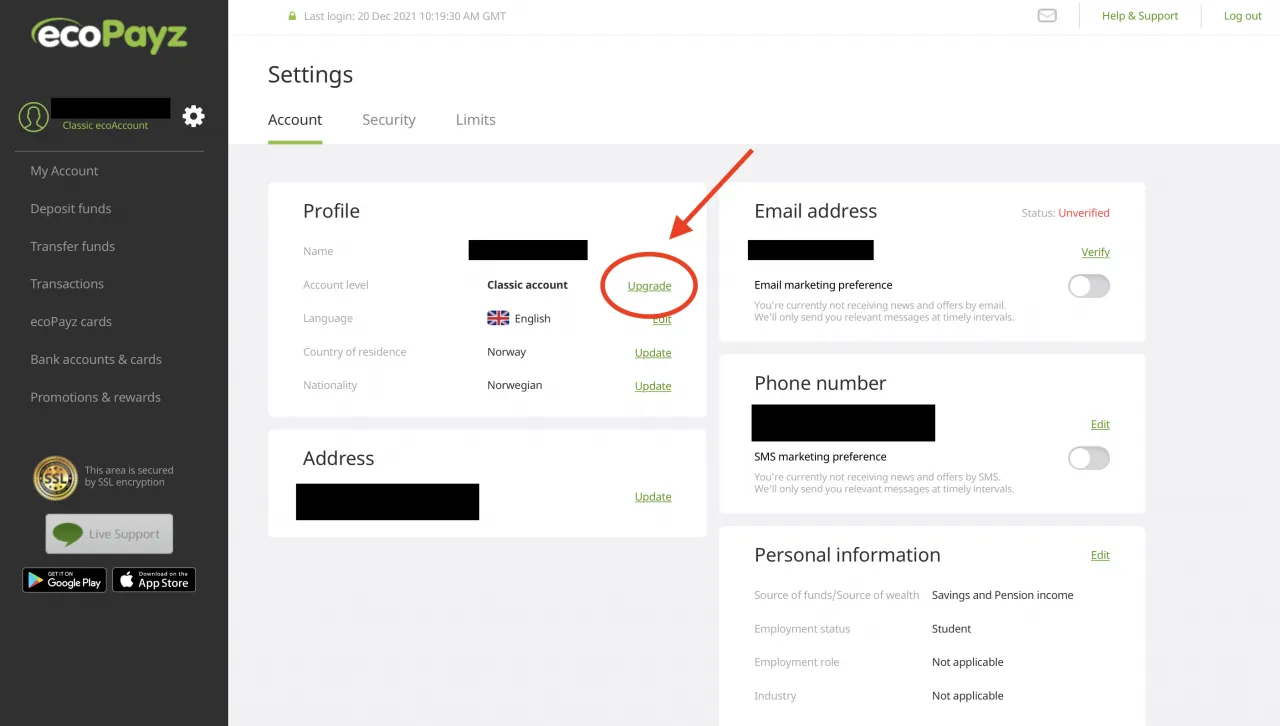Screen dimensions: 1280x726
Task: Click the ecoPayz logo
Action: [x=109, y=37]
